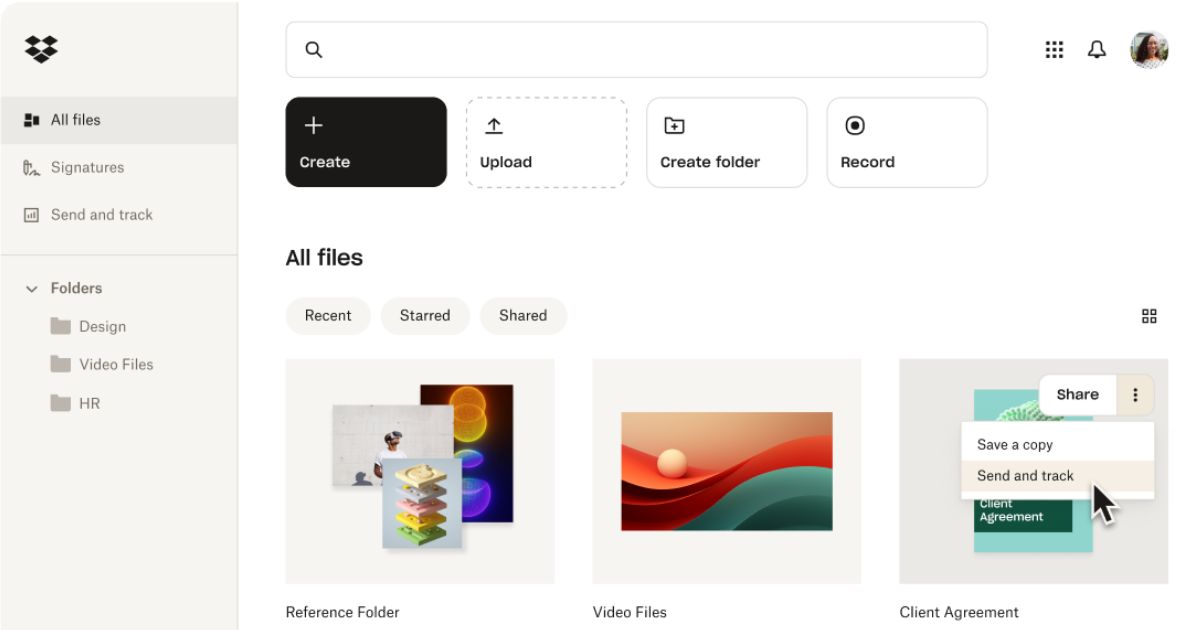Click inside the search input field

click(x=650, y=50)
